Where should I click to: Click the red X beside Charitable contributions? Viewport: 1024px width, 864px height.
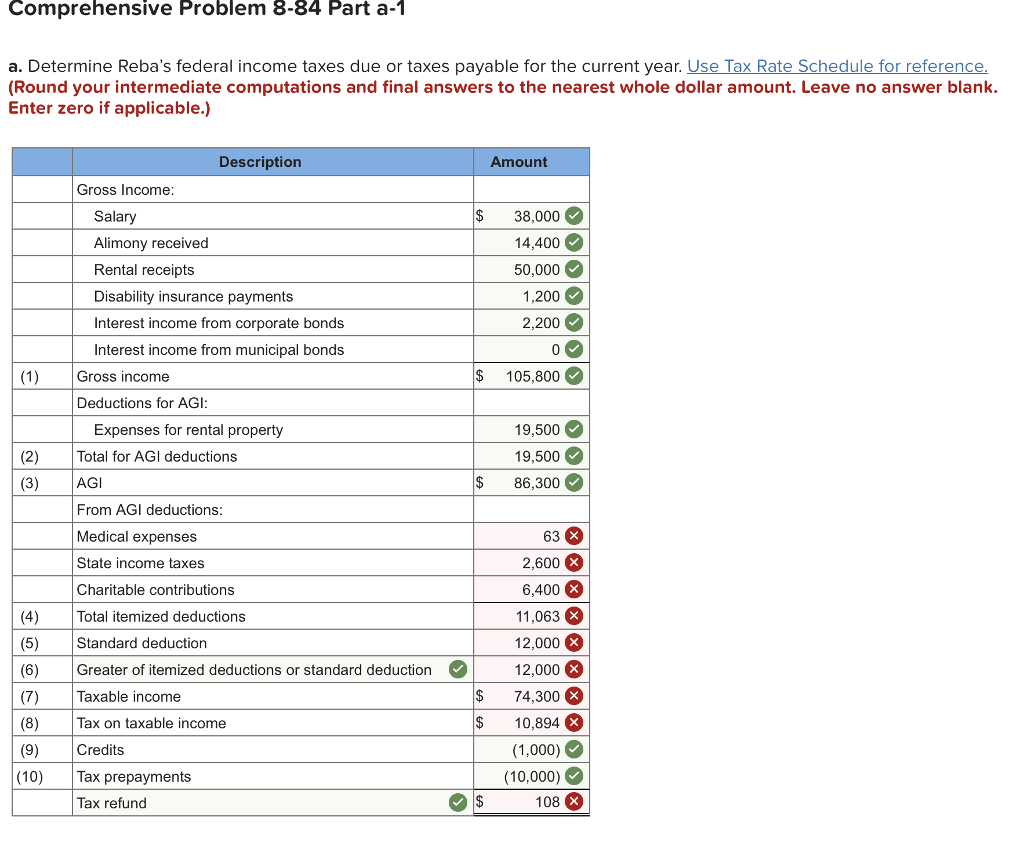click(575, 589)
